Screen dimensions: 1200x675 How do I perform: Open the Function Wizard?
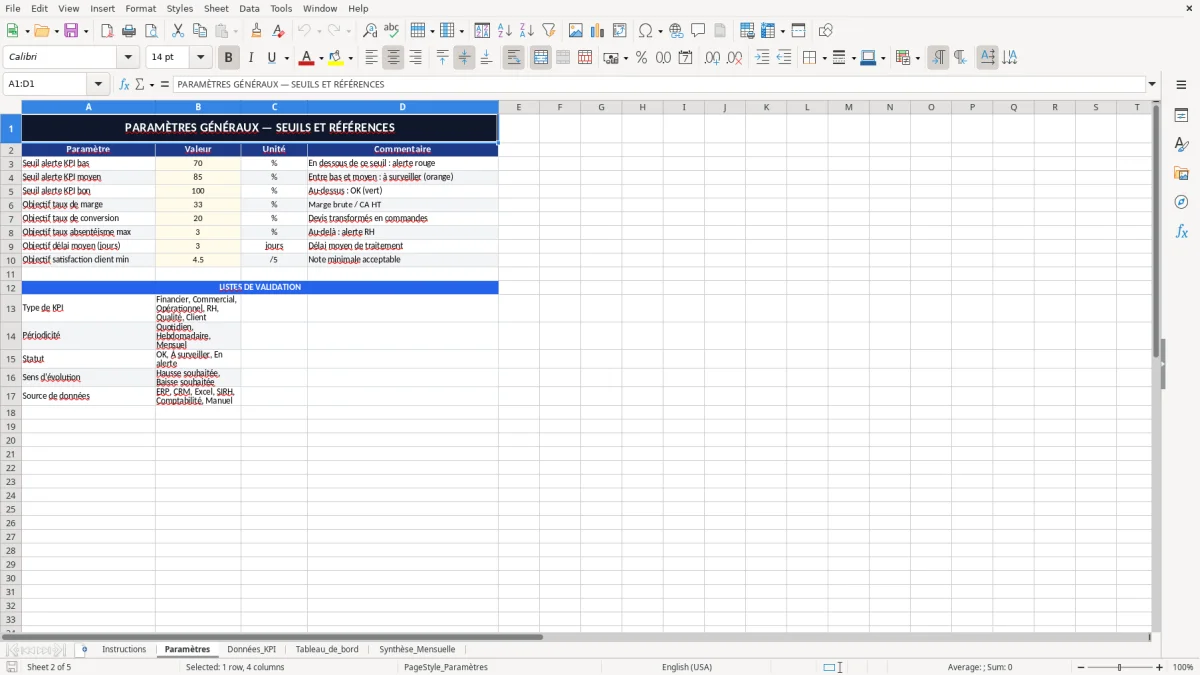pos(125,84)
